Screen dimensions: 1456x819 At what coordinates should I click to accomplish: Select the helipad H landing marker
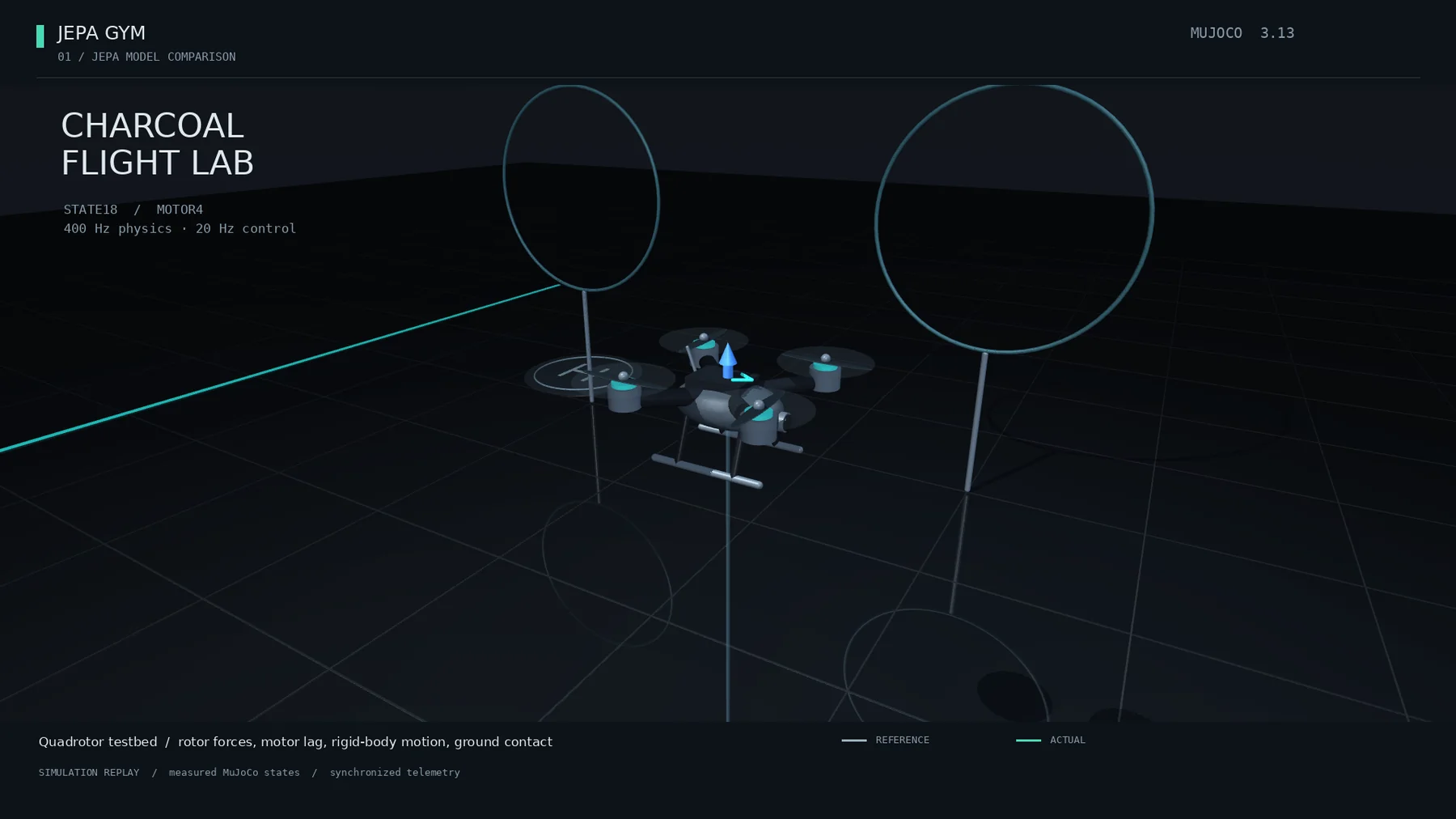click(582, 373)
